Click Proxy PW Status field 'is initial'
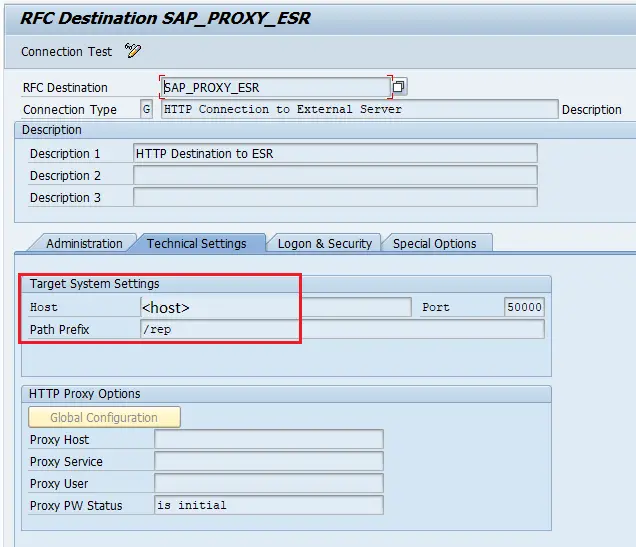The width and height of the screenshot is (636, 547). pos(269,505)
